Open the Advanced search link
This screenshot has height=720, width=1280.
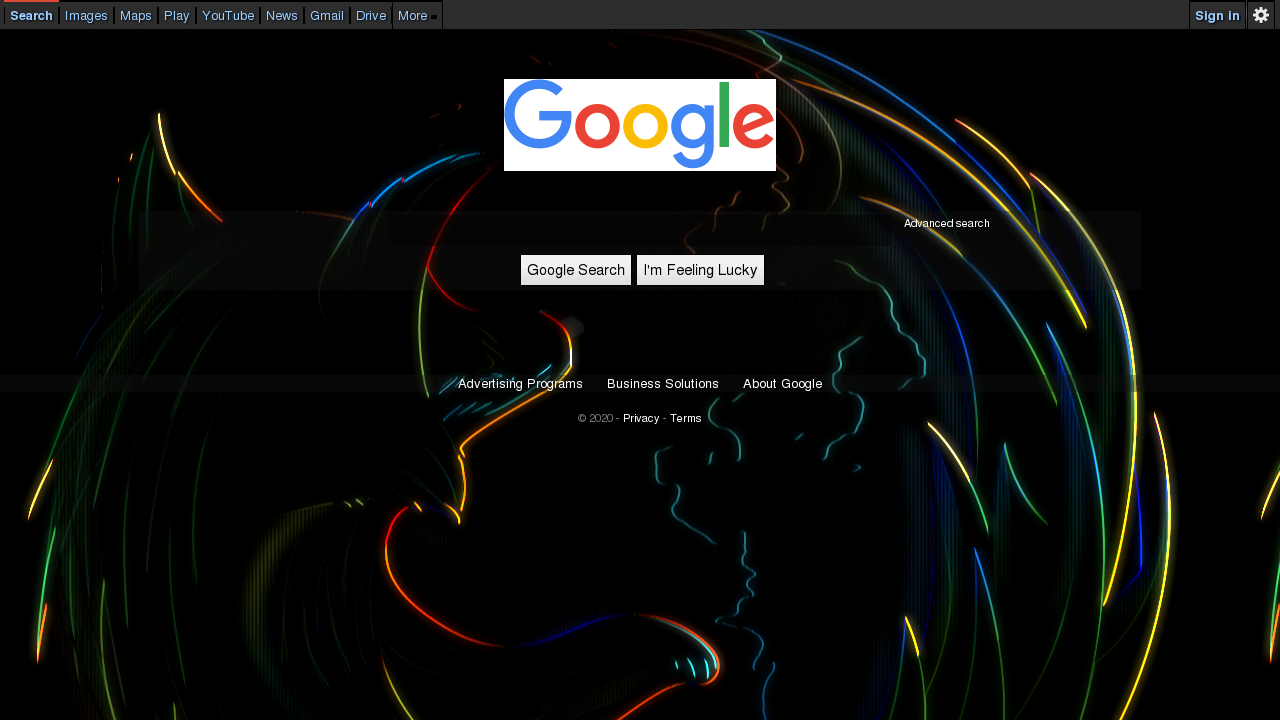tap(947, 223)
